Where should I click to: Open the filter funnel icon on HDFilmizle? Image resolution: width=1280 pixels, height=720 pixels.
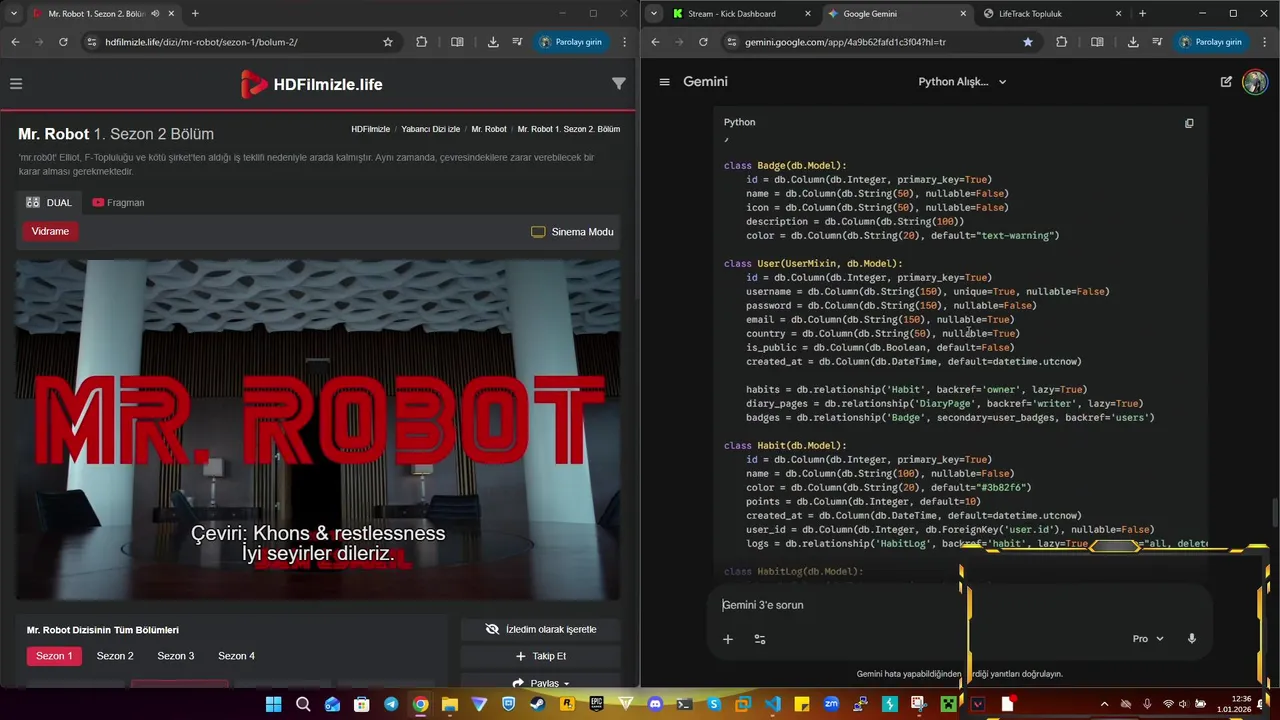(619, 84)
